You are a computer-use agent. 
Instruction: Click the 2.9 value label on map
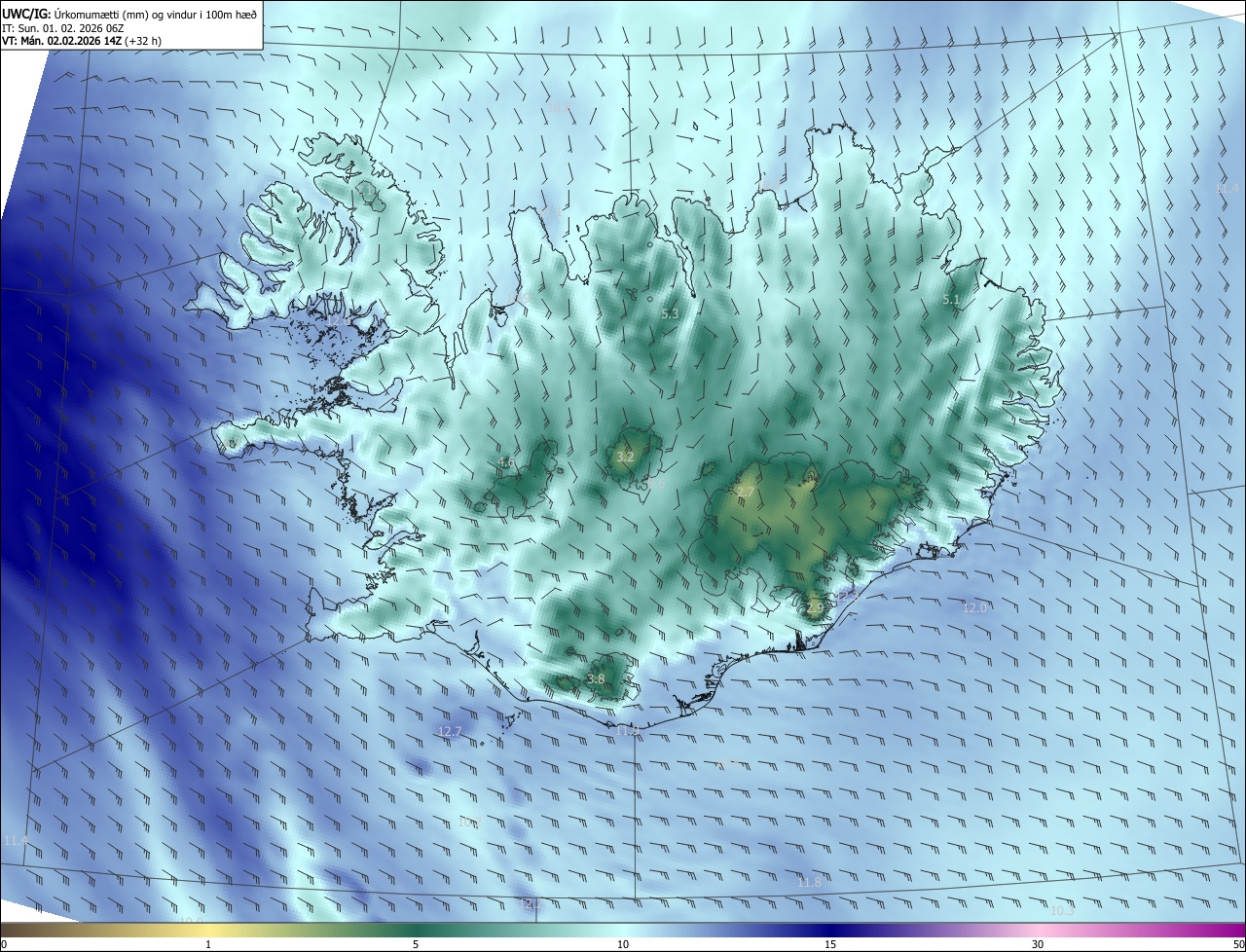815,606
